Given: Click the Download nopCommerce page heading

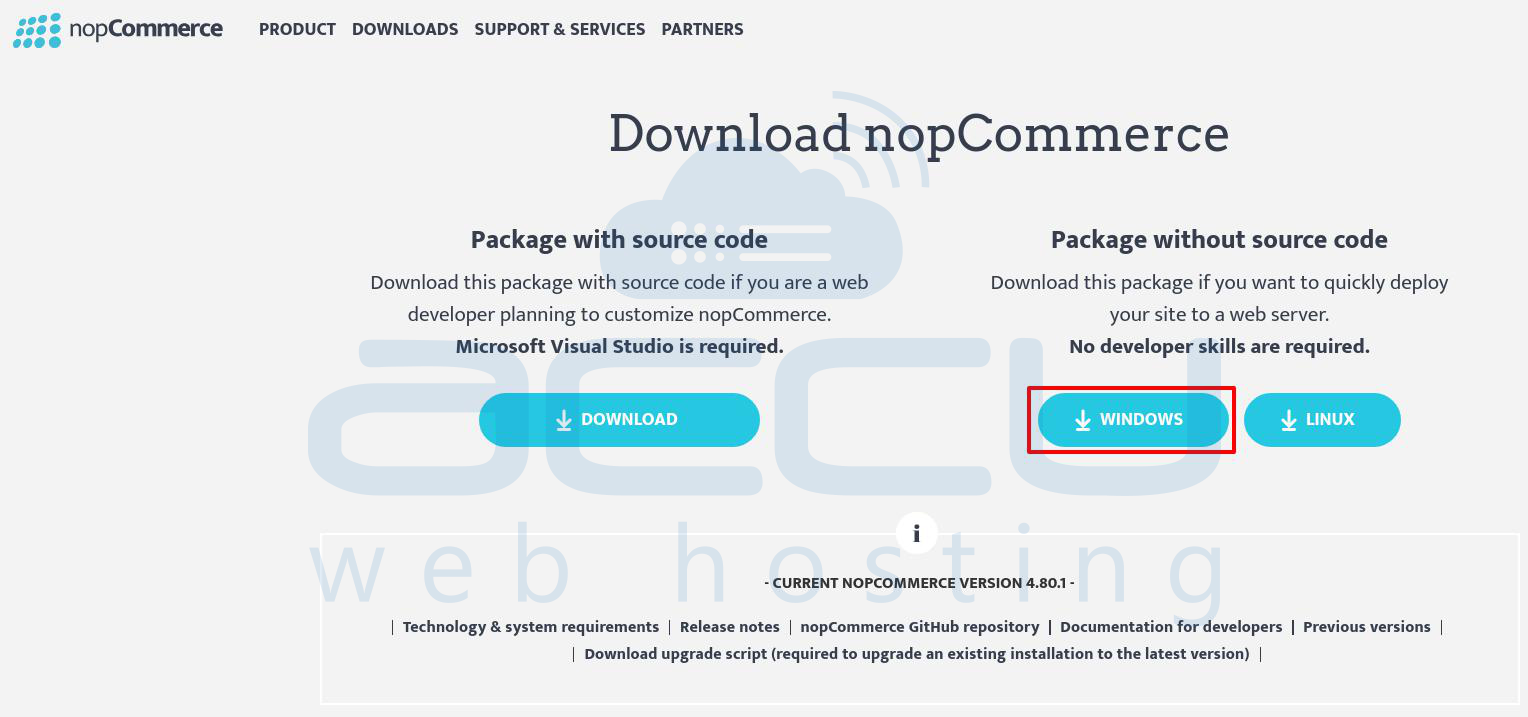Looking at the screenshot, I should pos(919,135).
